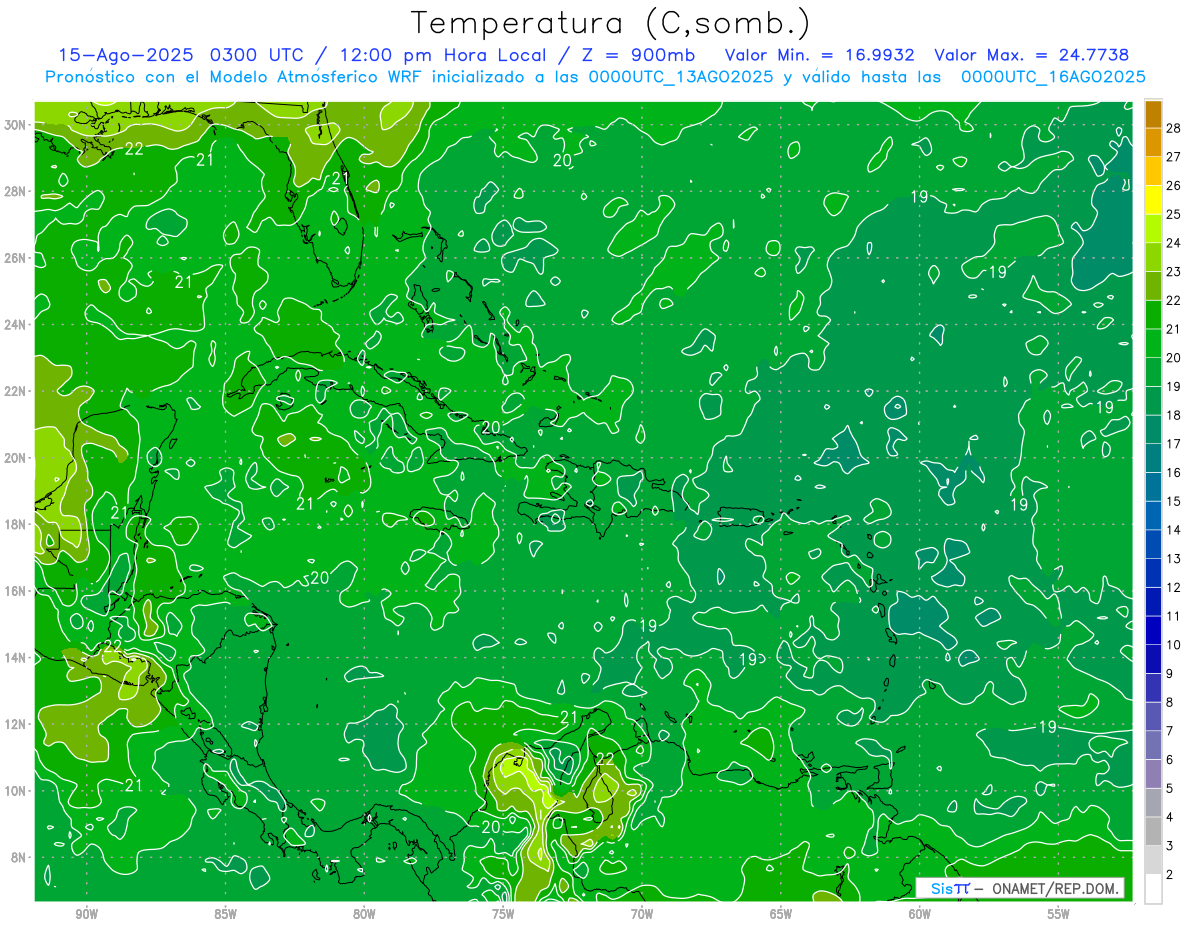Select the '15-Ago-2025' date text

(x=125, y=55)
